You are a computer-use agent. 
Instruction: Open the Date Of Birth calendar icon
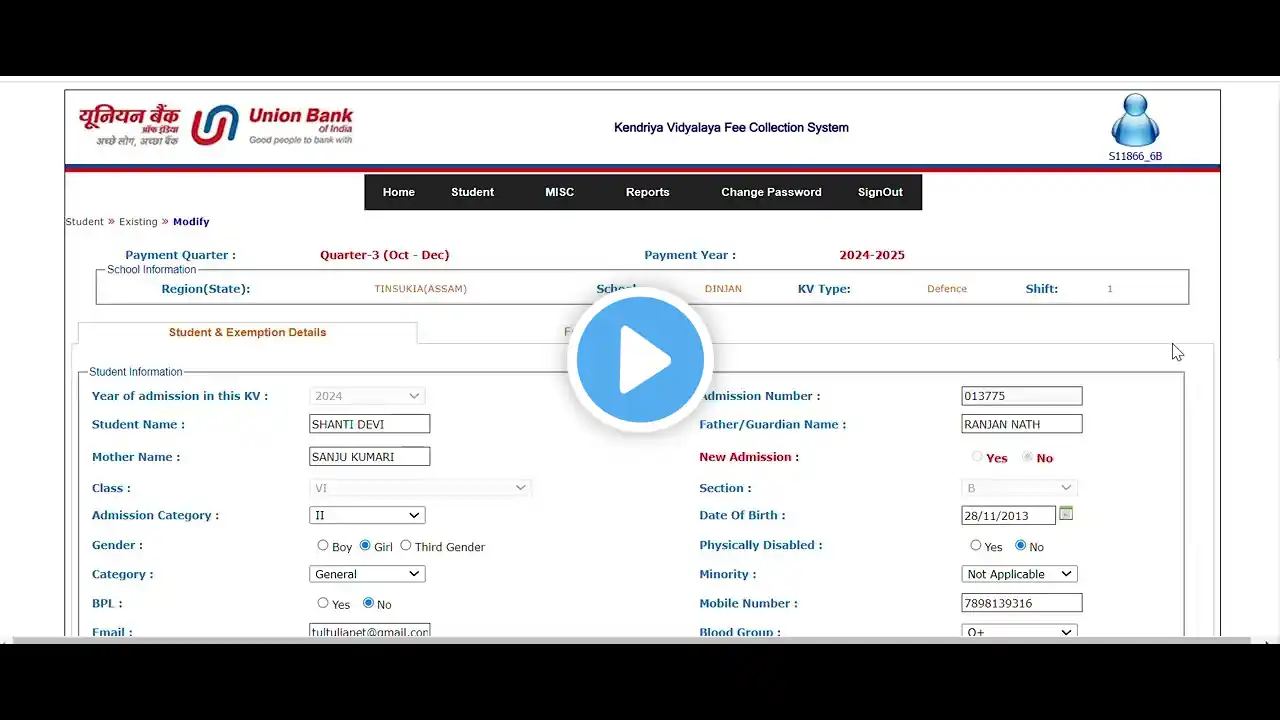coord(1066,514)
